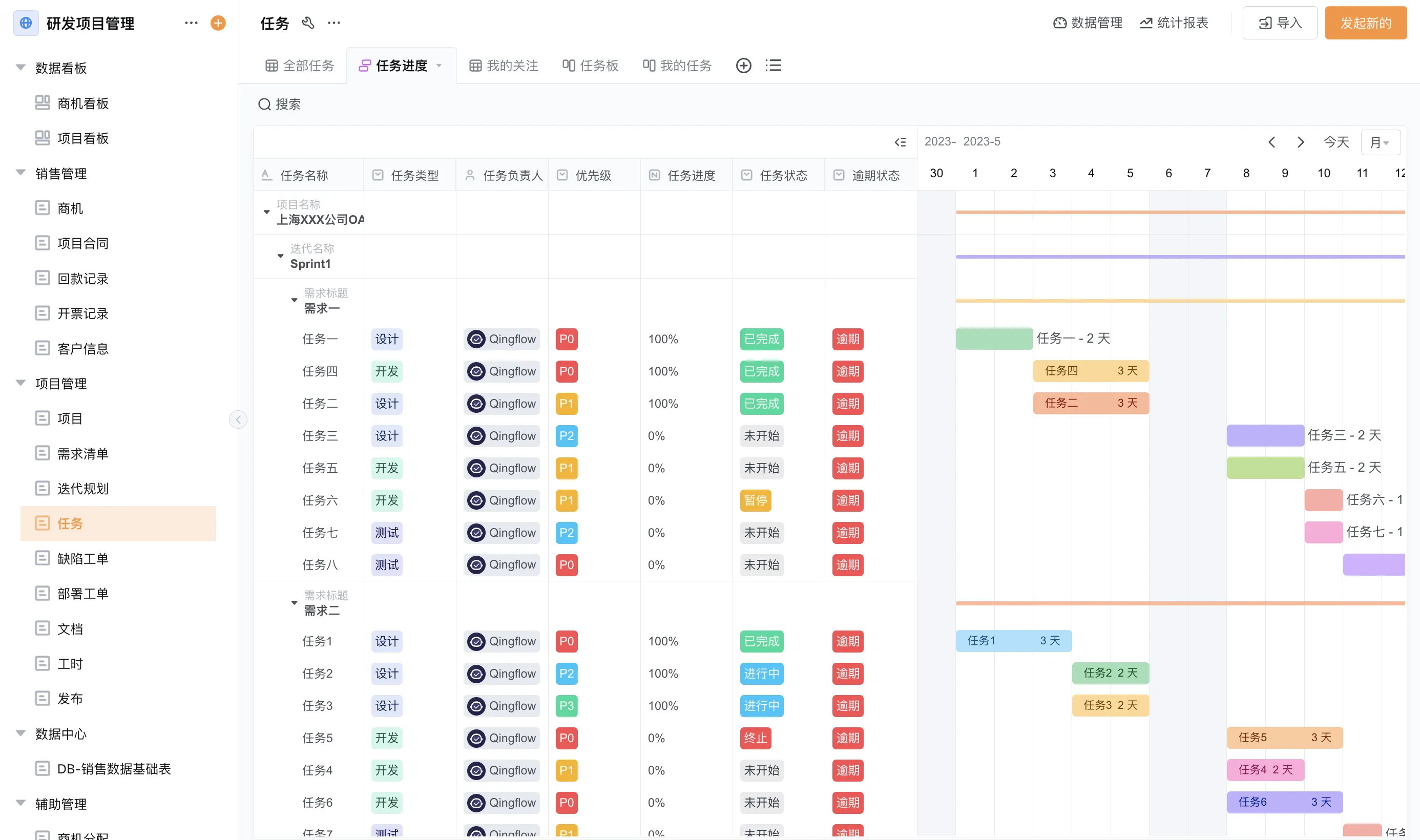Collapse the Gantt chart side panel icon
Viewport: 1420px width, 840px height.
coord(901,142)
